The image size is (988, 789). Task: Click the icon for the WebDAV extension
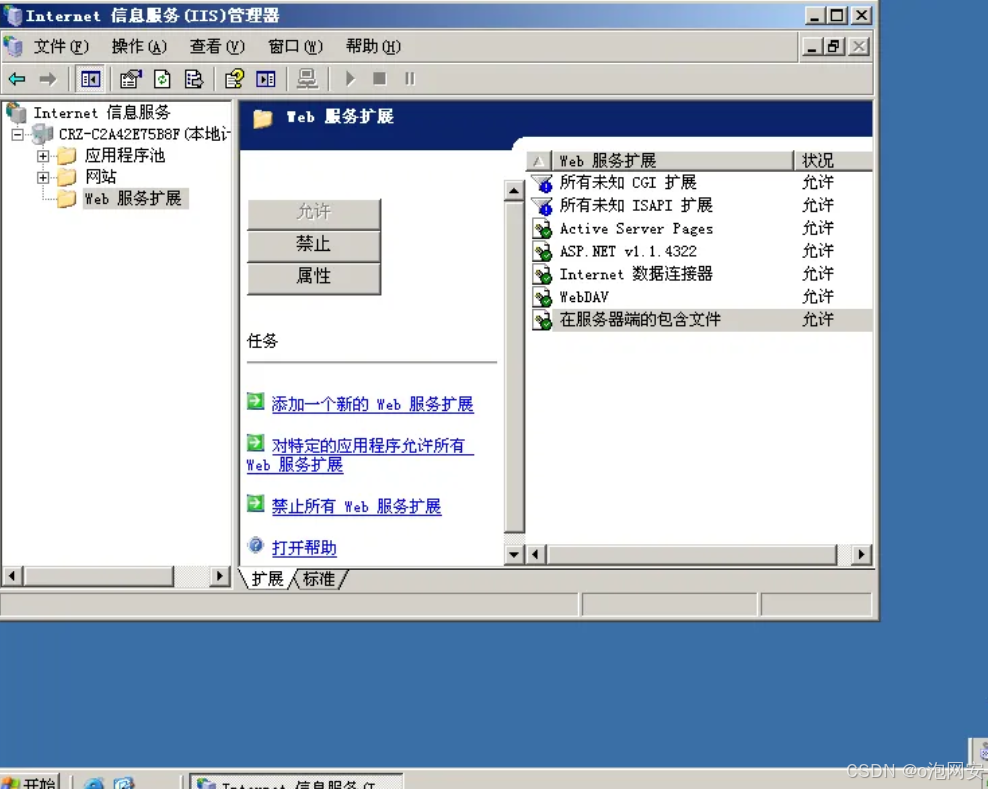point(542,297)
